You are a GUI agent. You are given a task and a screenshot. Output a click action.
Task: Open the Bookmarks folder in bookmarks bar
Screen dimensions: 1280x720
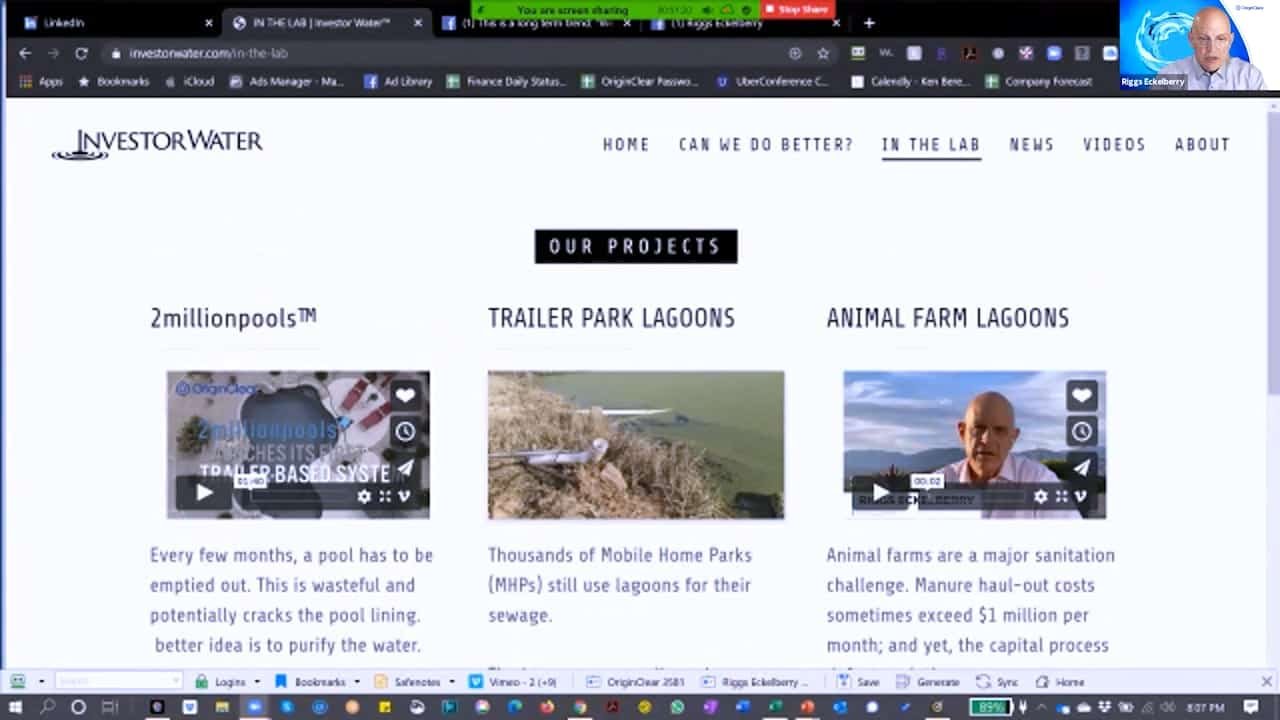tap(113, 82)
